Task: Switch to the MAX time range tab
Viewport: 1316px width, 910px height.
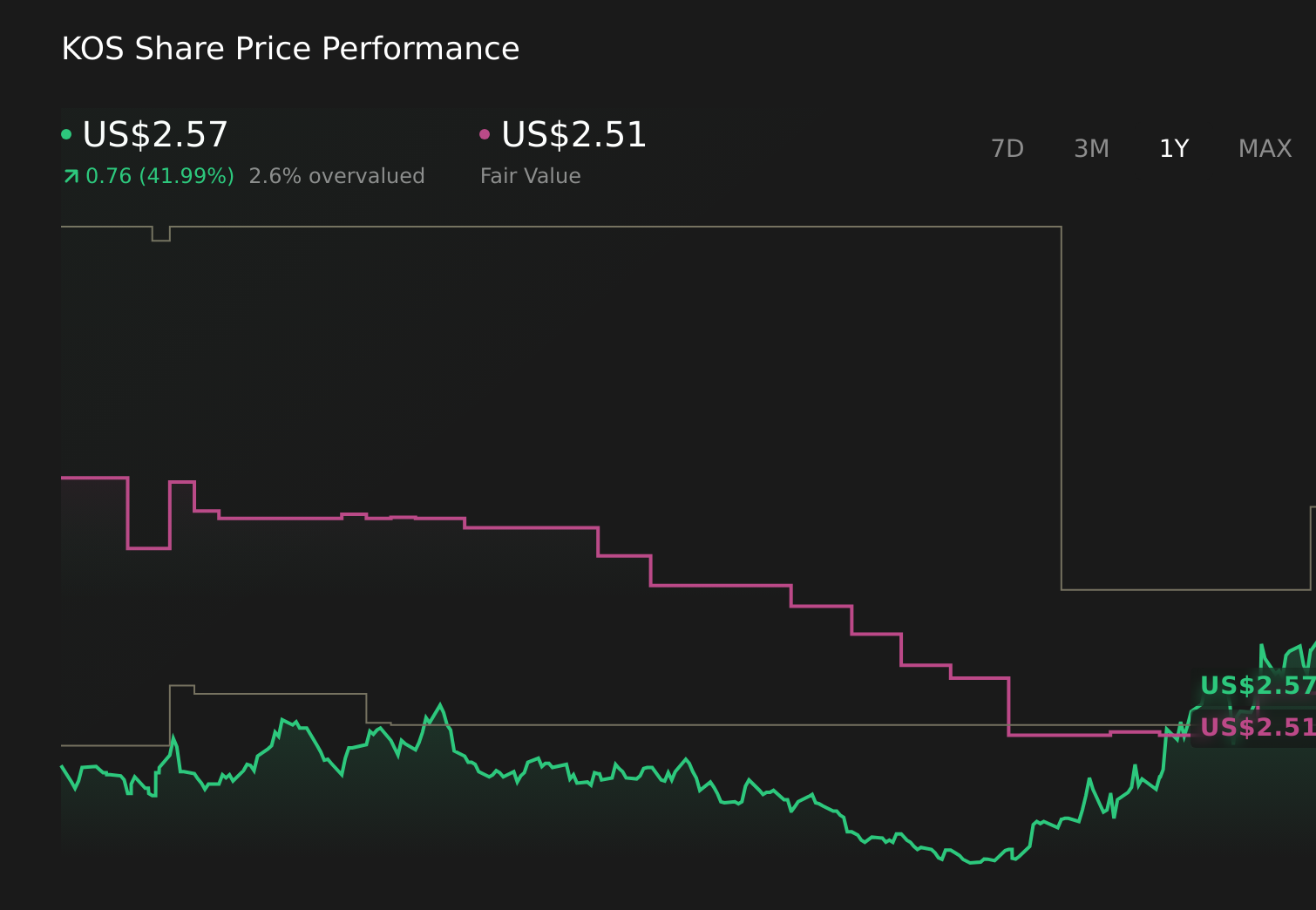Action: pyautogui.click(x=1264, y=148)
